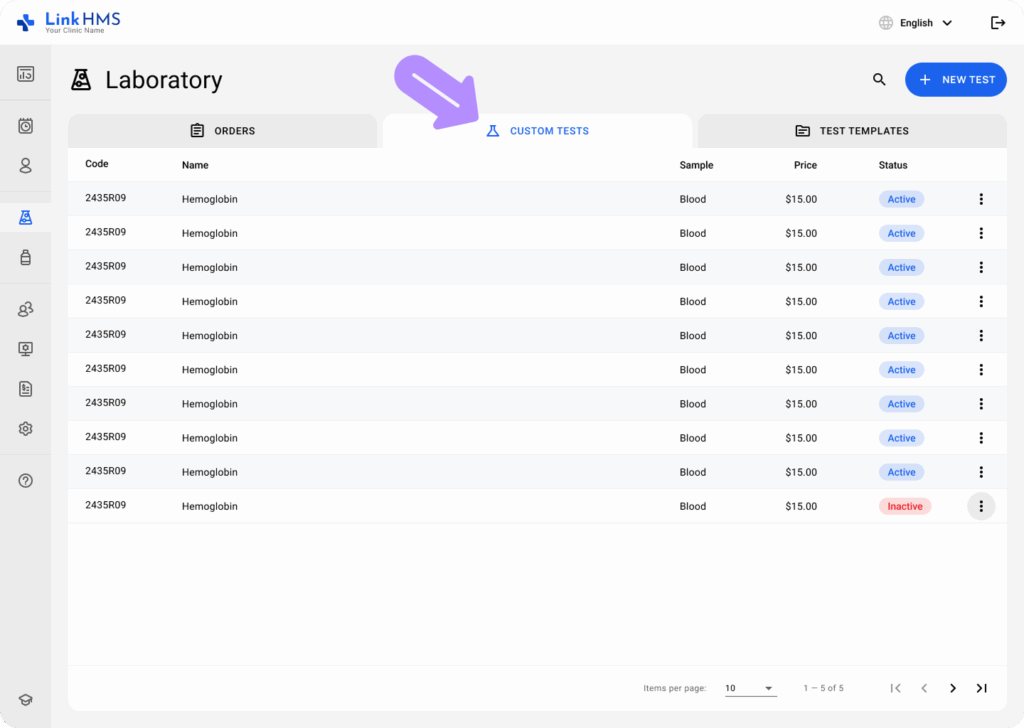Log out using the exit icon

(997, 23)
